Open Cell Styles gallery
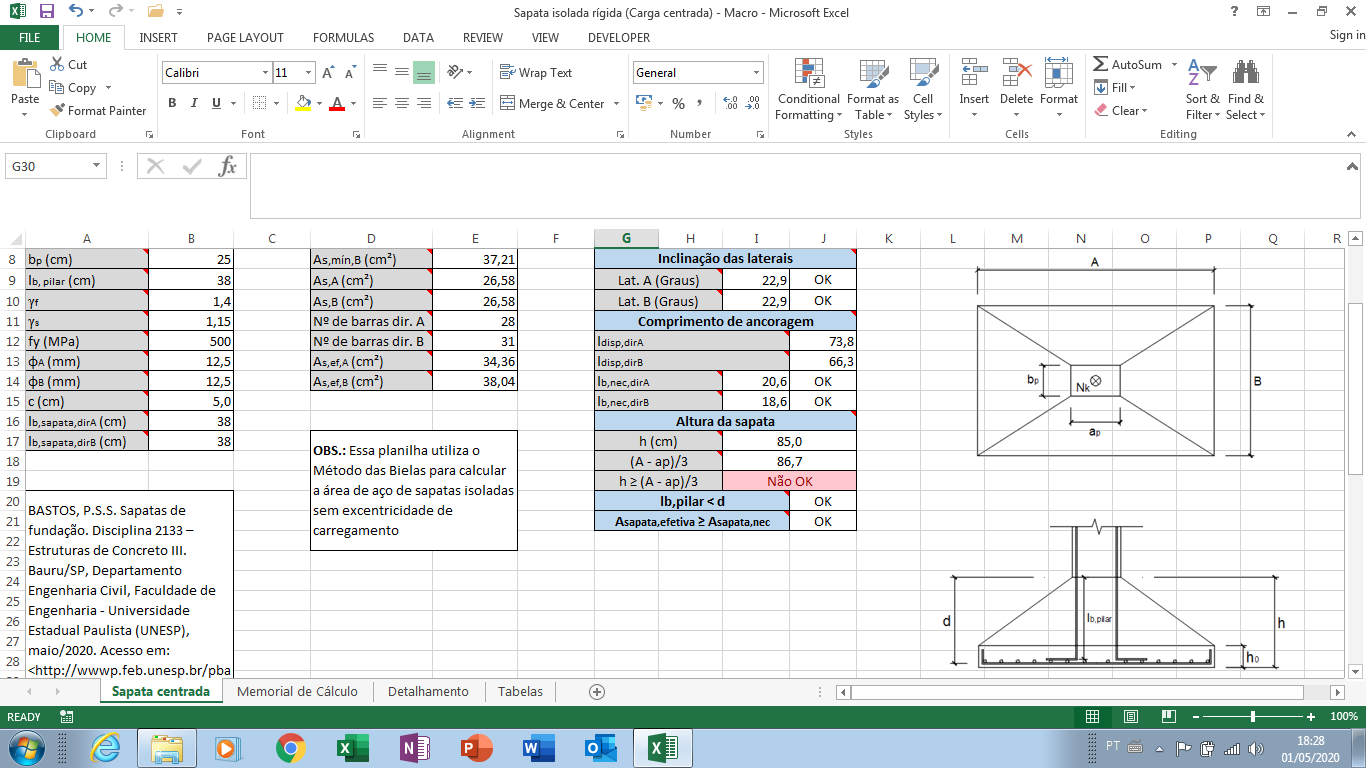Image resolution: width=1366 pixels, height=768 pixels. coord(922,90)
